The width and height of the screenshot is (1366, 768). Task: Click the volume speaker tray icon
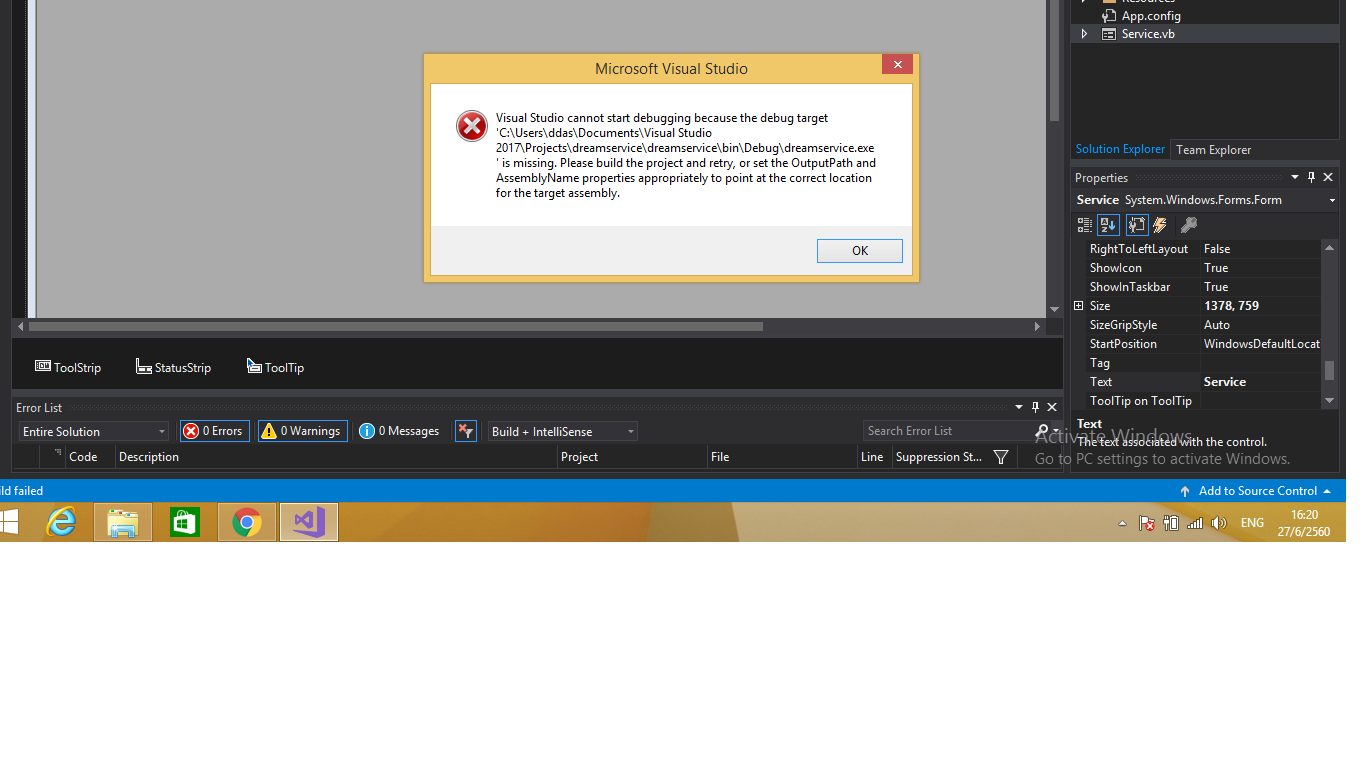(1218, 523)
